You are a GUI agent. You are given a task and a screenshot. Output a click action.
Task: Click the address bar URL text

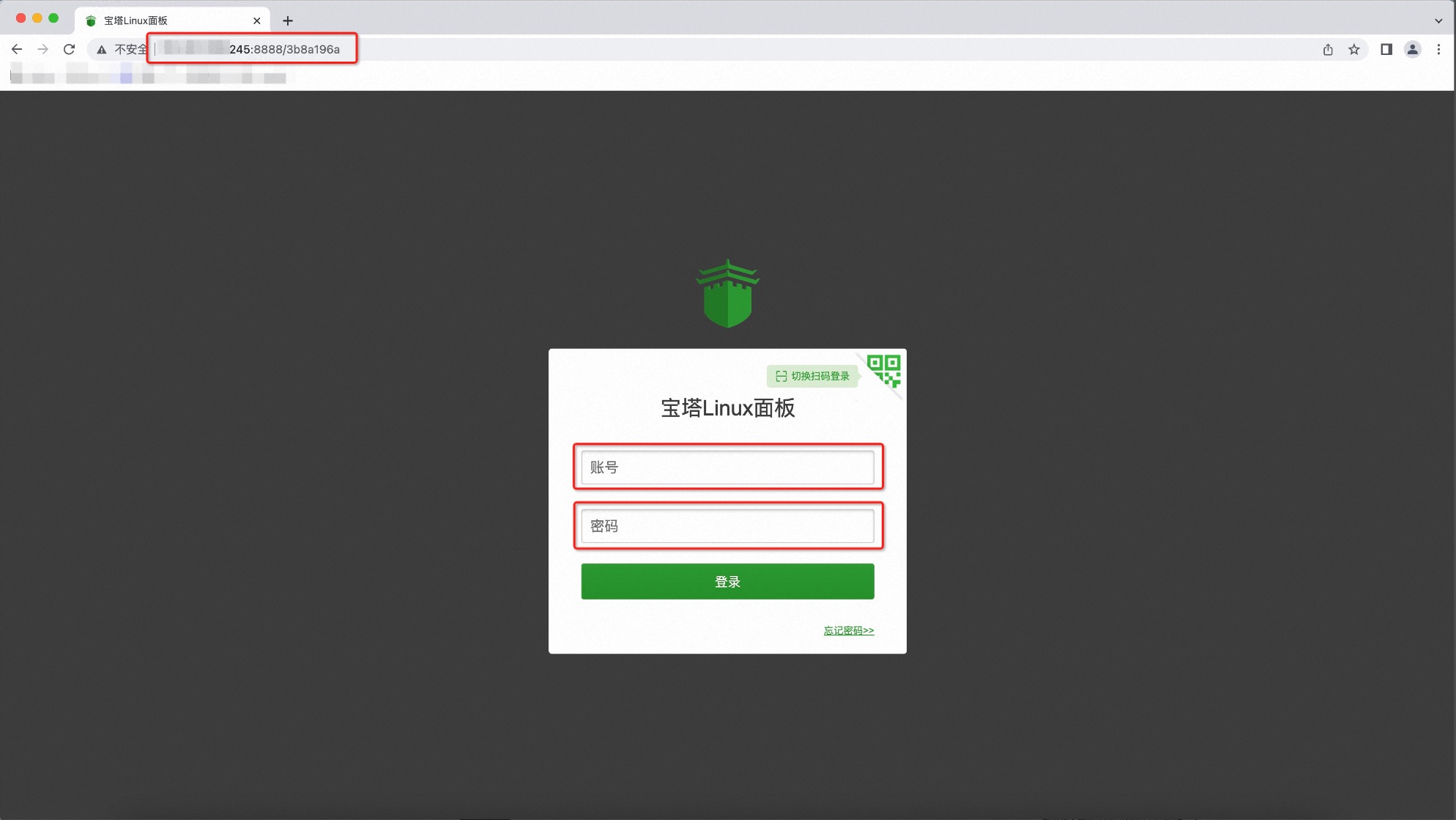pyautogui.click(x=284, y=49)
